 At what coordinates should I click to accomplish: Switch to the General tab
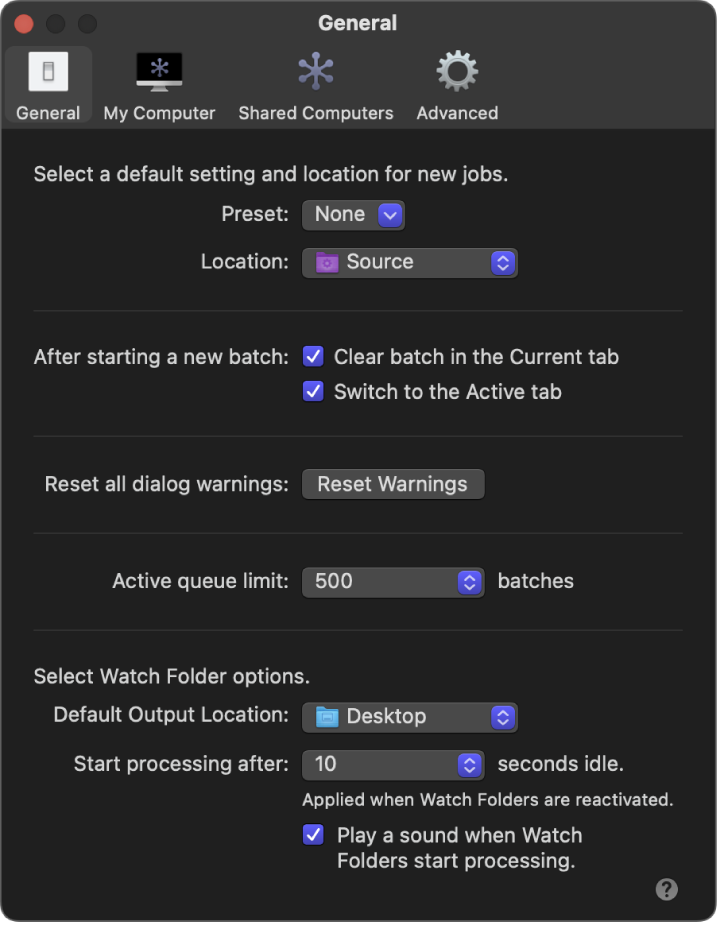point(47,83)
